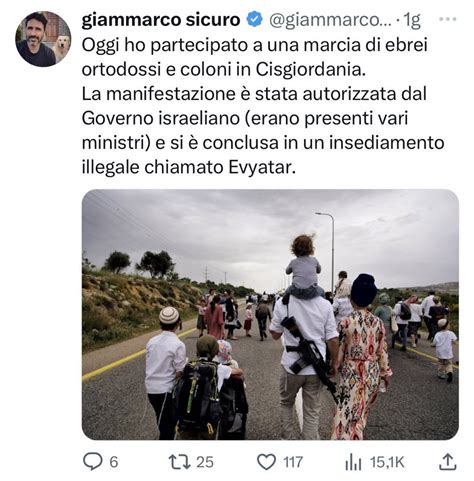
Task: Click the tweet text mentioning Evyatar
Action: point(189,167)
